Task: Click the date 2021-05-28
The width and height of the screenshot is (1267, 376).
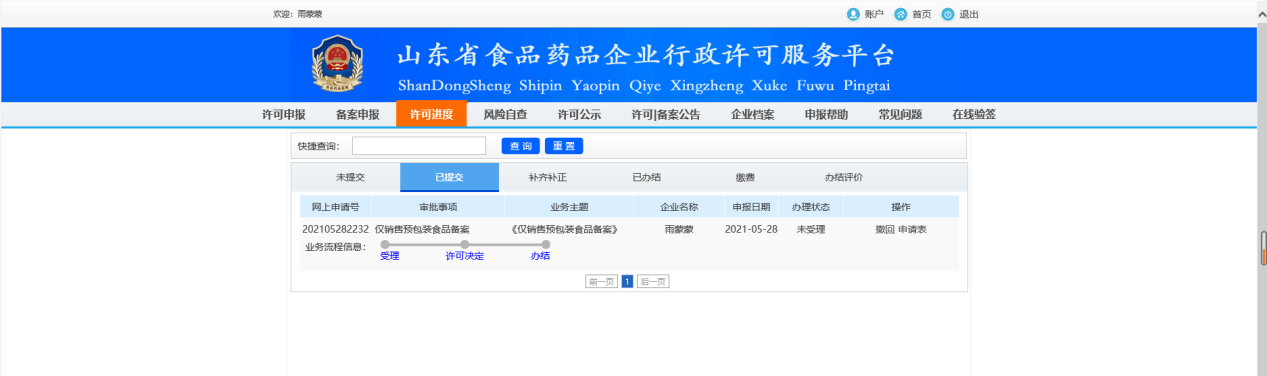Action: [751, 229]
